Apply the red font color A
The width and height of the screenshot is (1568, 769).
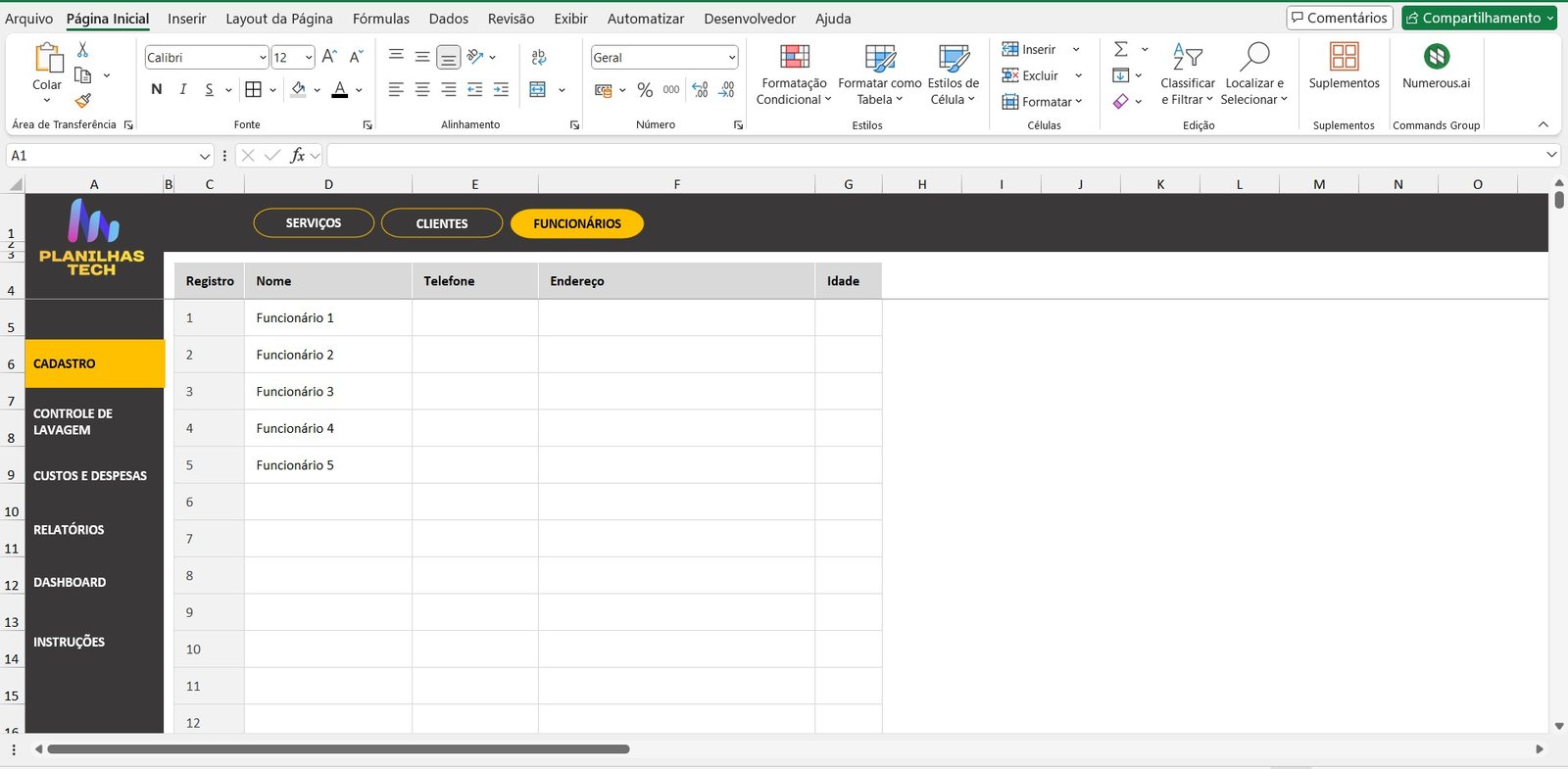tap(340, 89)
